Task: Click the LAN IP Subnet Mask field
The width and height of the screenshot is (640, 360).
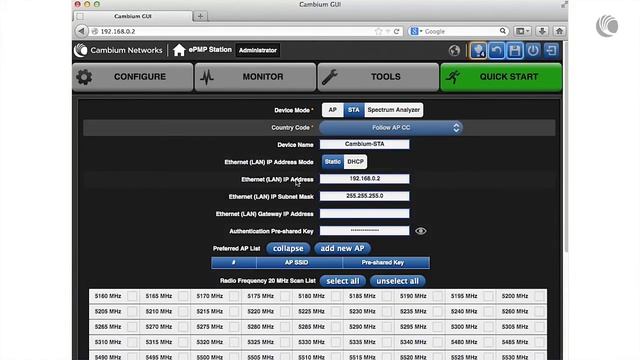Action: 364,196
